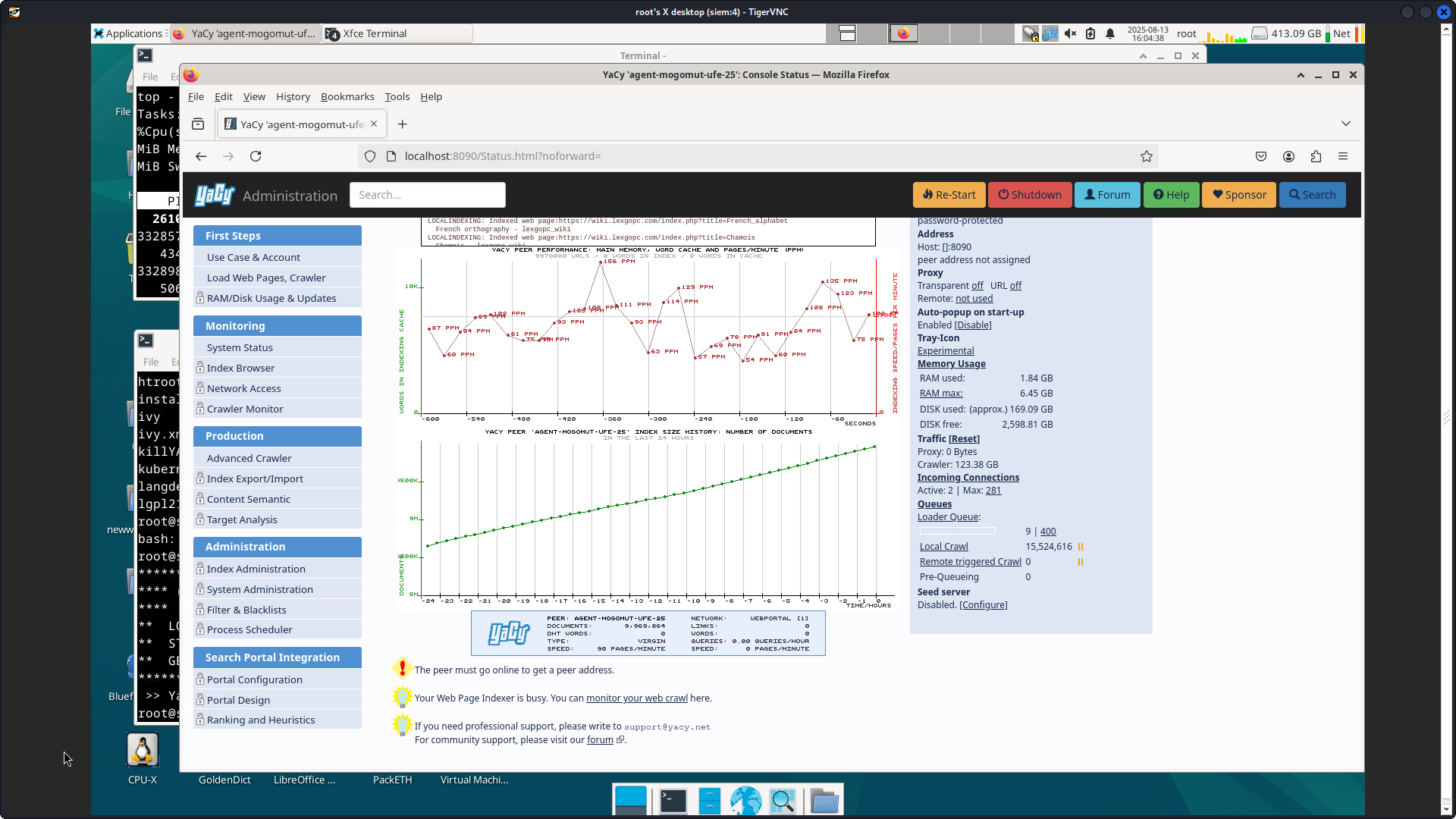Open Firefox hamburger application menu
The width and height of the screenshot is (1456, 819).
click(x=1343, y=156)
